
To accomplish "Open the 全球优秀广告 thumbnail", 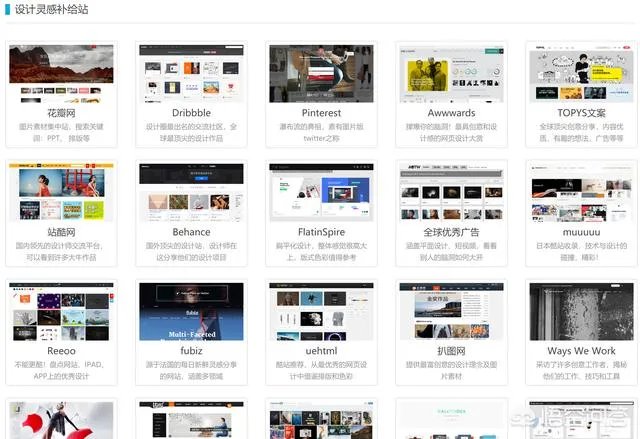I will coord(450,192).
